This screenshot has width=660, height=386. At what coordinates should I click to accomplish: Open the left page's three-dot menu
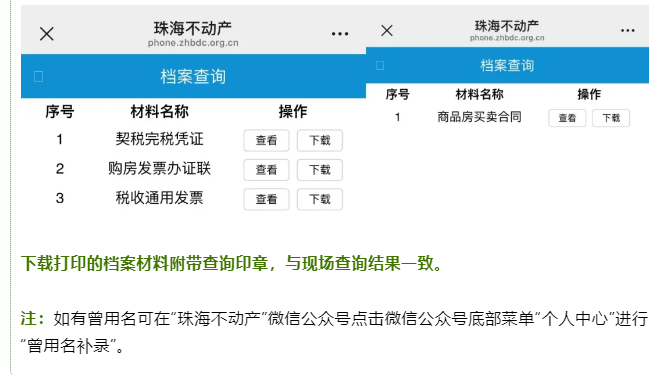340,34
